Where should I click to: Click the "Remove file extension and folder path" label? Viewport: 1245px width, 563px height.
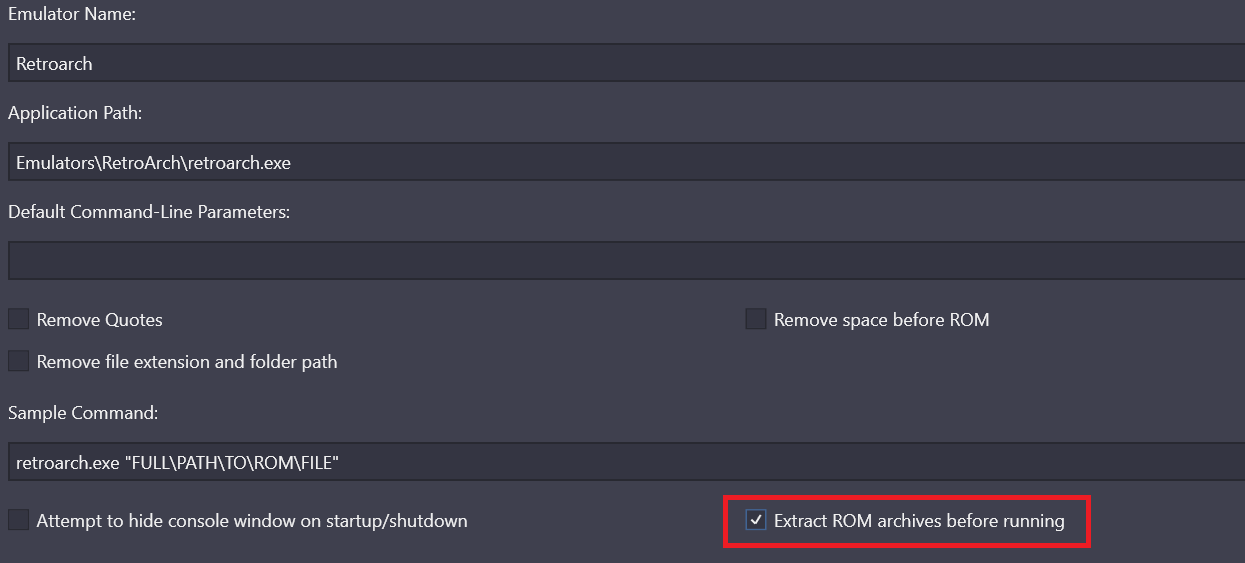(x=187, y=362)
